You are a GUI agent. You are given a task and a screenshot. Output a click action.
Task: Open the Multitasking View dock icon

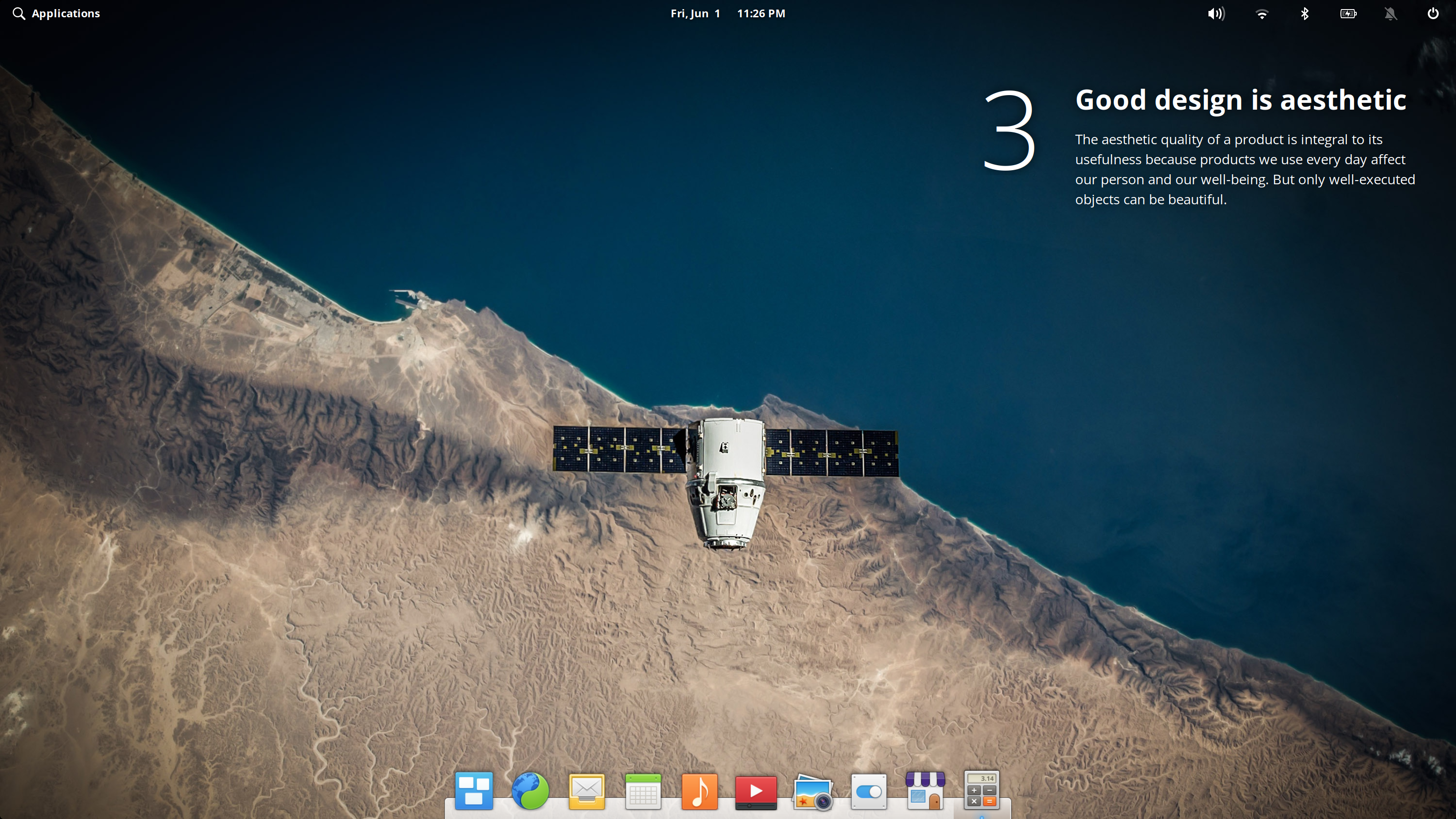click(x=474, y=790)
